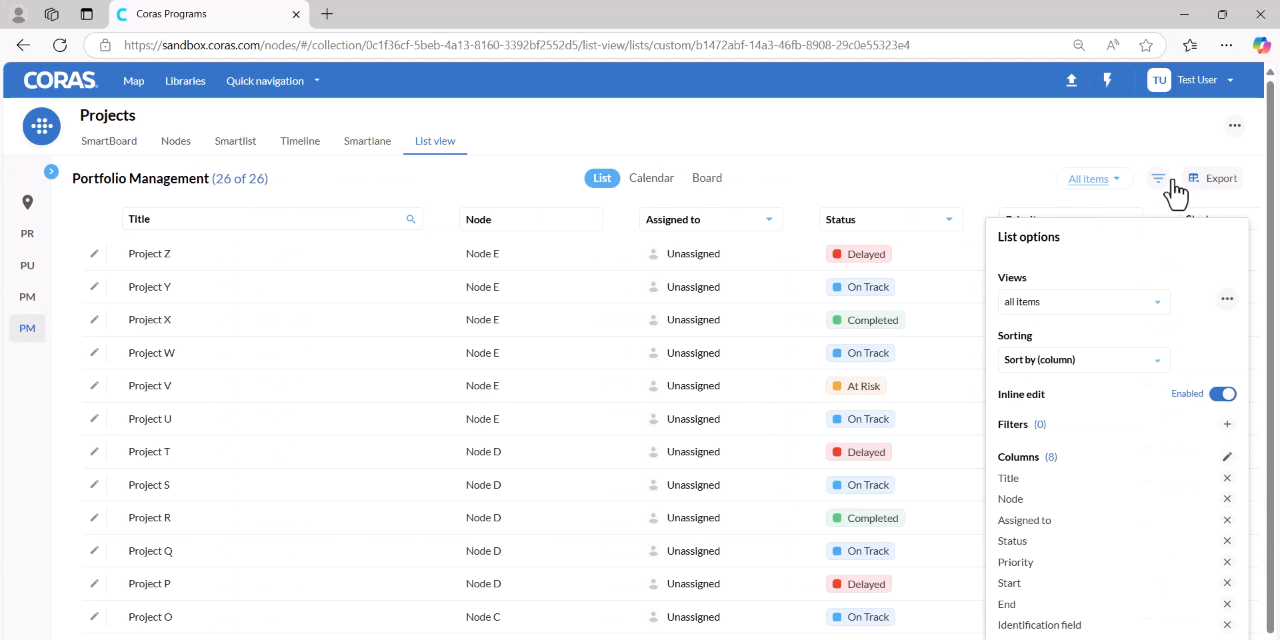The height and width of the screenshot is (640, 1280).
Task: Click the browser refresh button
Action: (60, 45)
